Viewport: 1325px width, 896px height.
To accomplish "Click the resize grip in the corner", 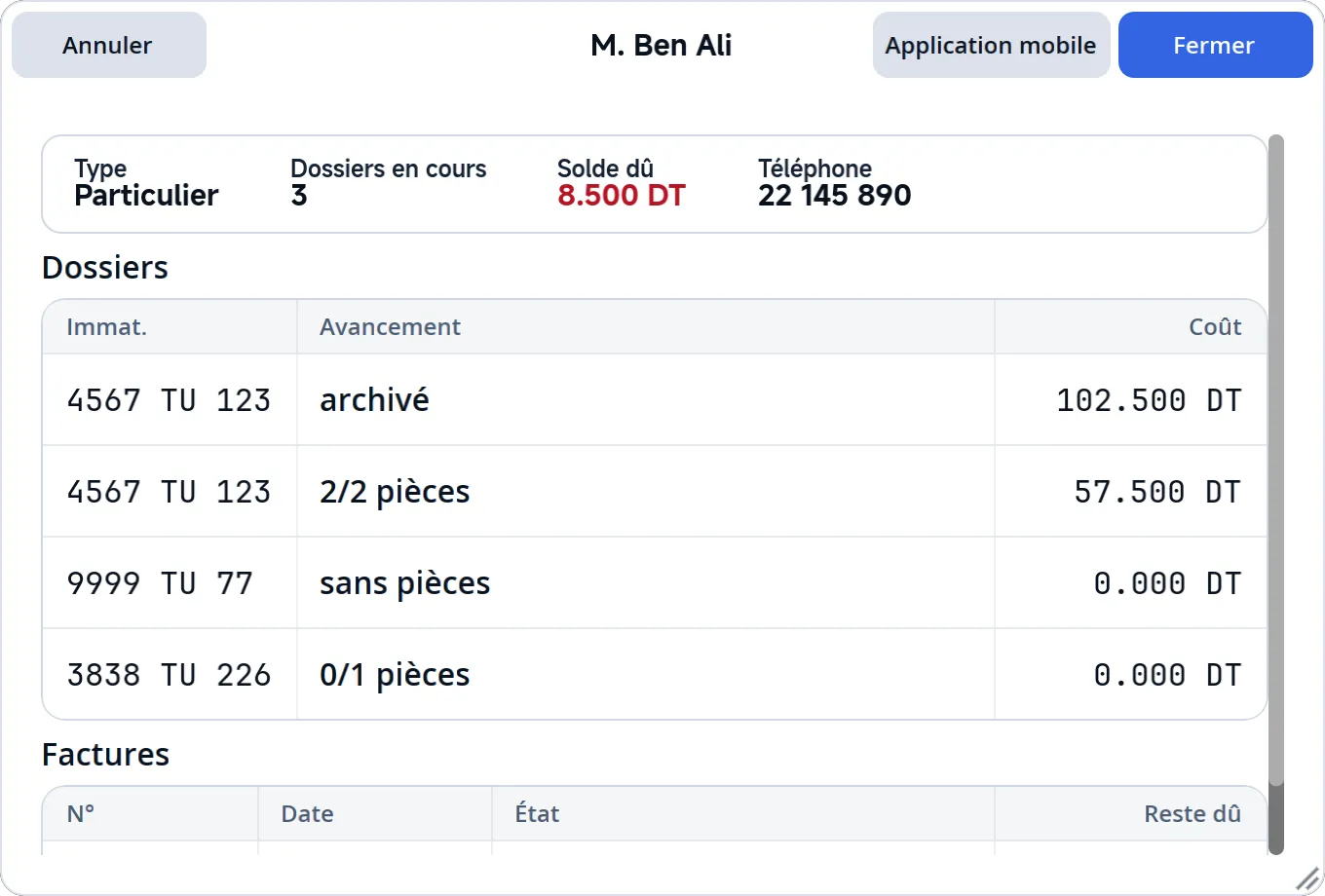I will [x=1307, y=878].
